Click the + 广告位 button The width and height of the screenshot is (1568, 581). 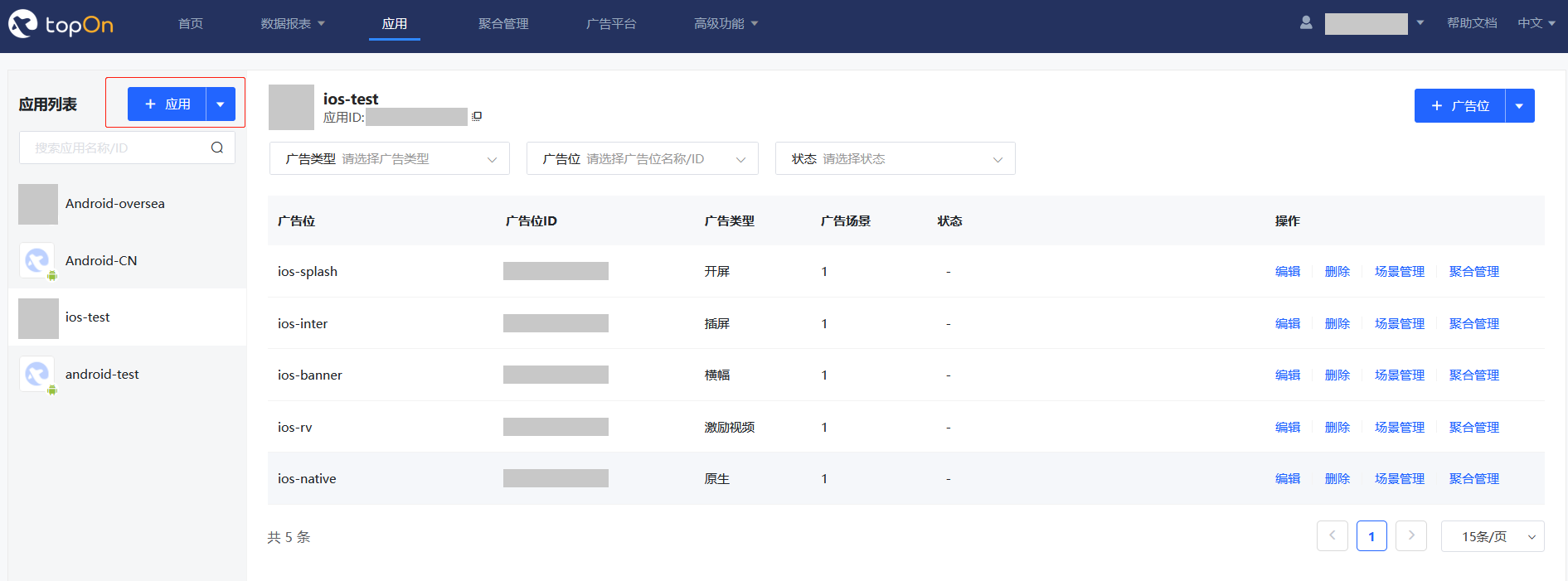[1460, 106]
